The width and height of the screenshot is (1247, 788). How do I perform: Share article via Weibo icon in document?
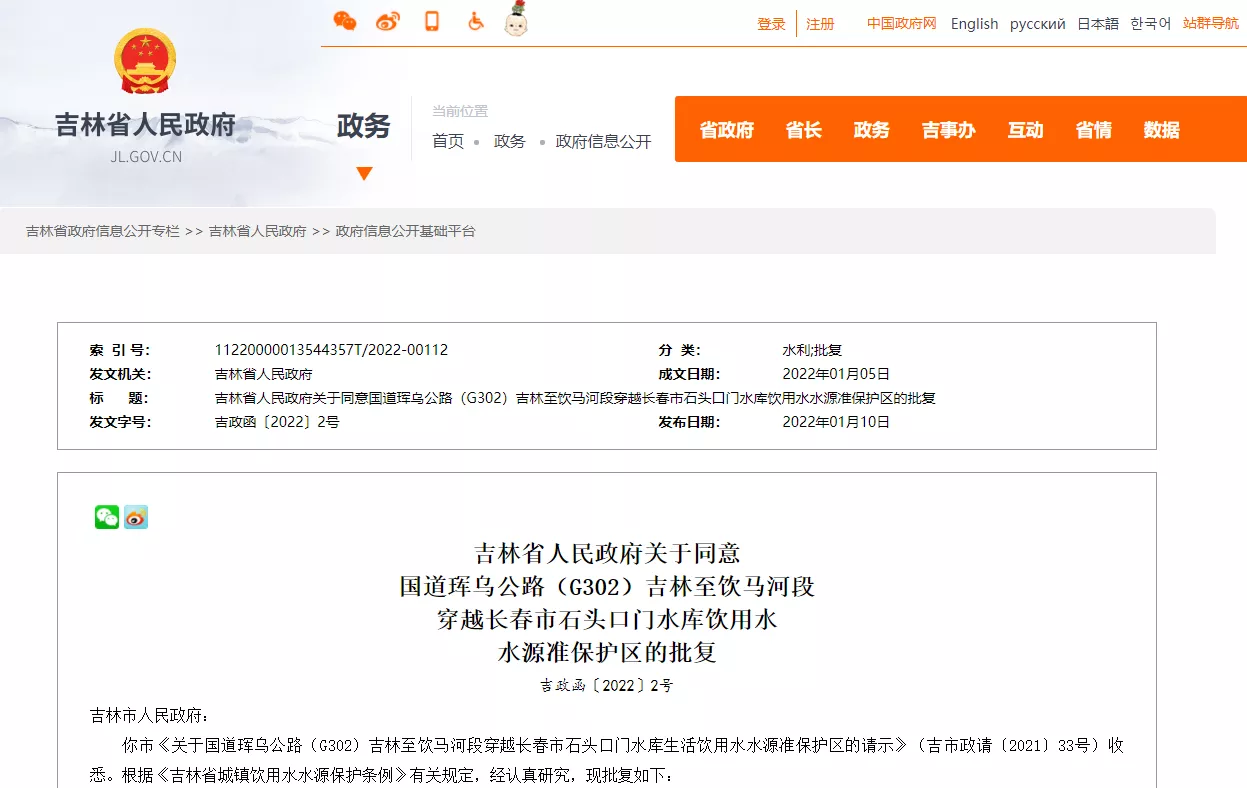pos(136,517)
